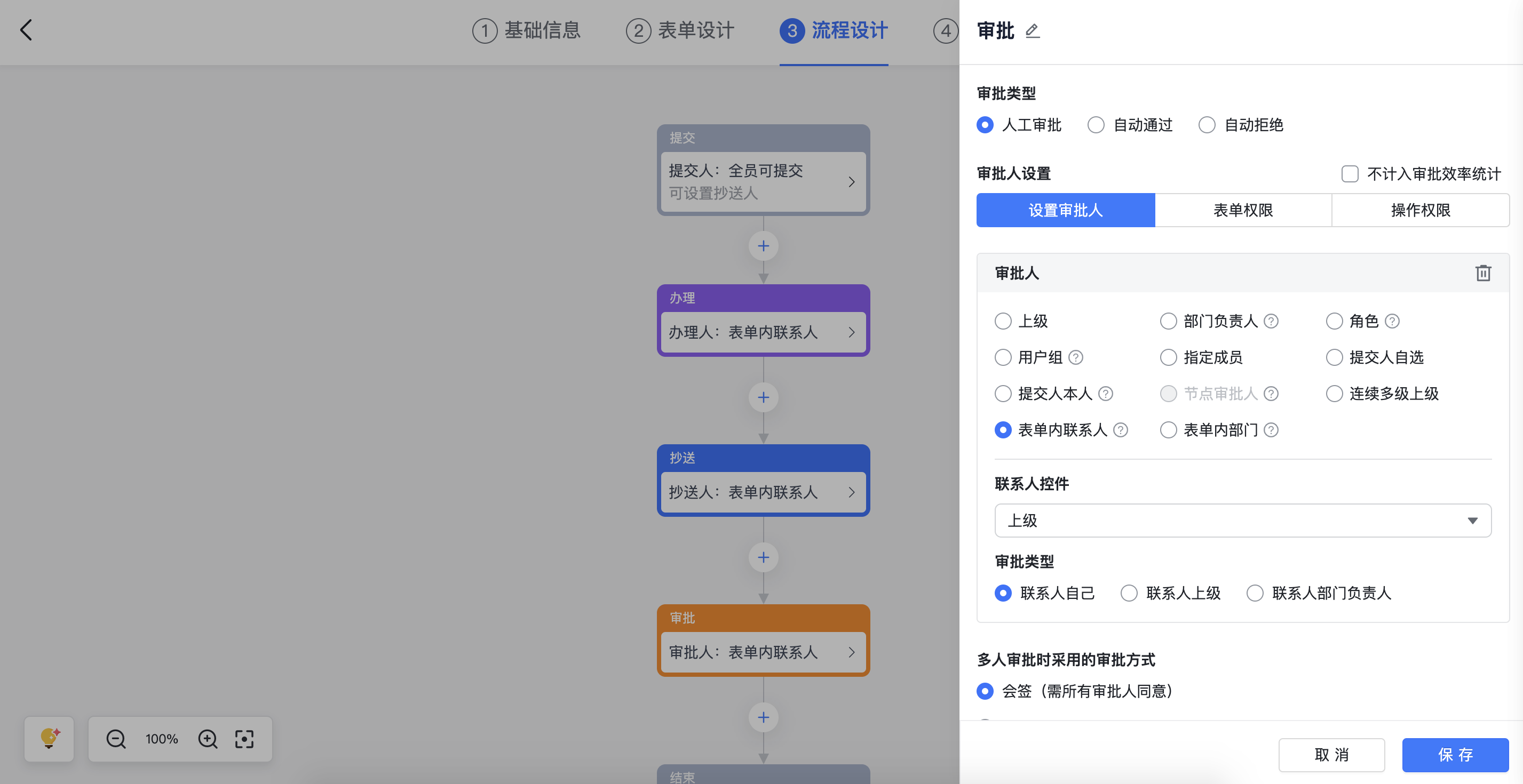Switch to 操作权限 tab
The width and height of the screenshot is (1523, 784).
pos(1420,210)
